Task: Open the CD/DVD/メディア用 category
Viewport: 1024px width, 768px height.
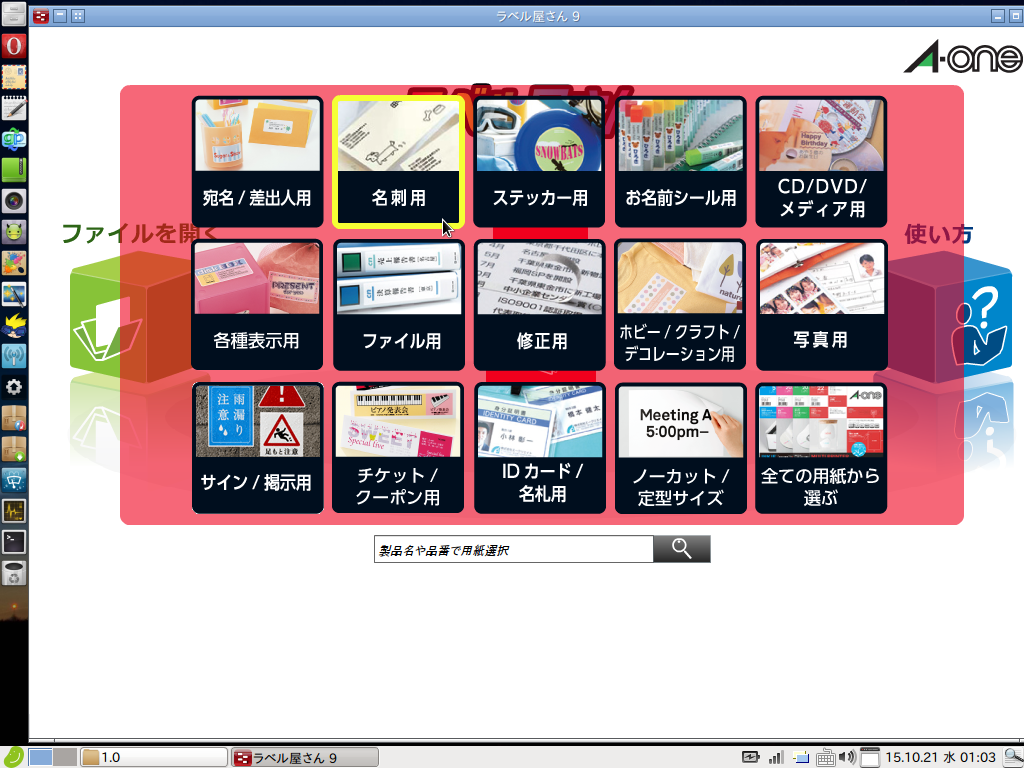Action: [822, 162]
